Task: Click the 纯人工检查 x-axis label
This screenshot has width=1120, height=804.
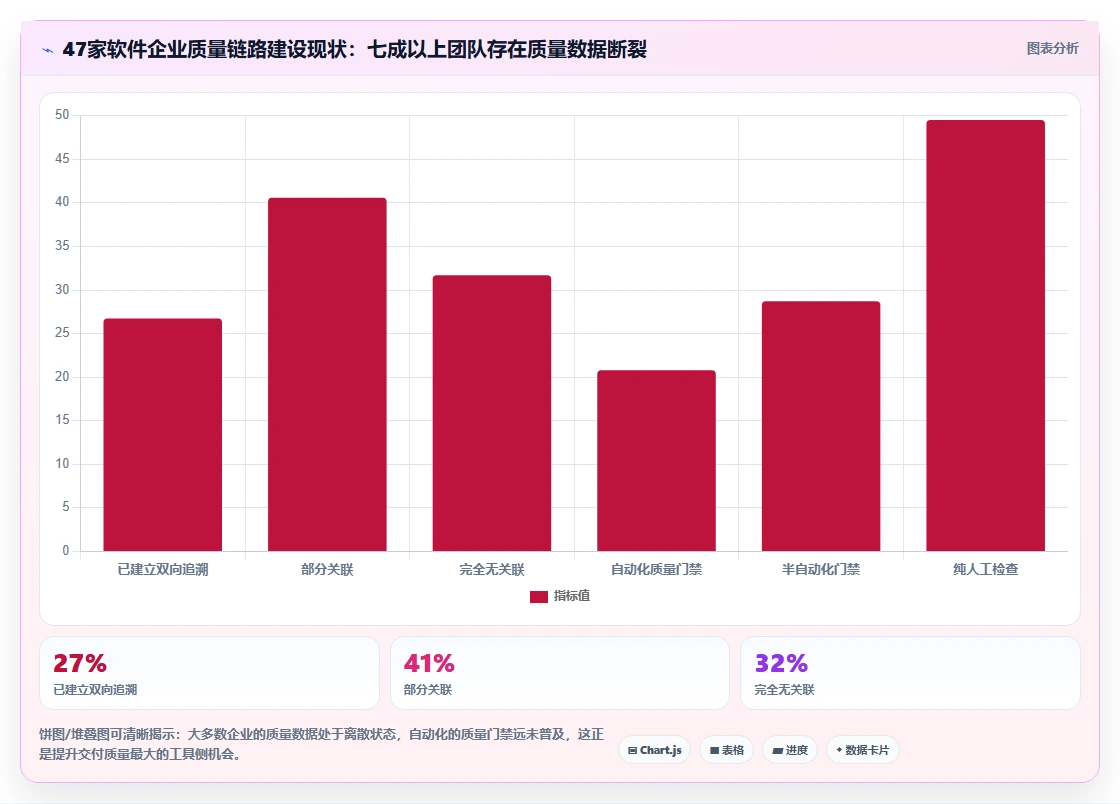Action: point(986,569)
